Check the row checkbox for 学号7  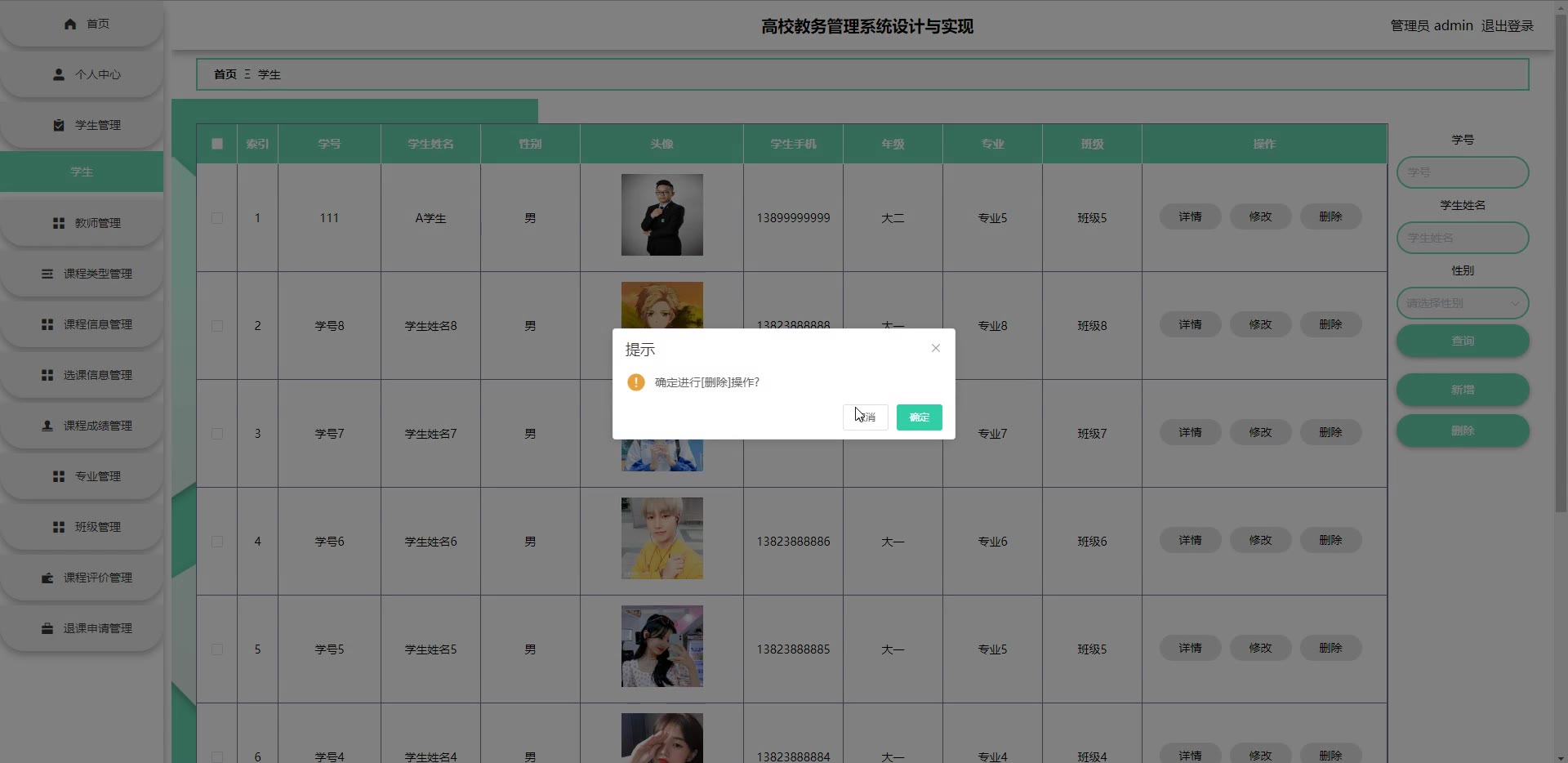click(x=217, y=434)
